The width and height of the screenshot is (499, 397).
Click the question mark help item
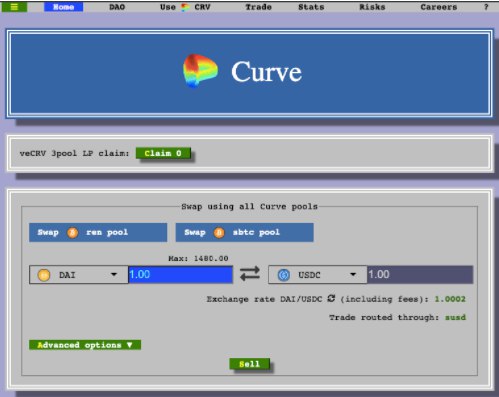coord(486,7)
